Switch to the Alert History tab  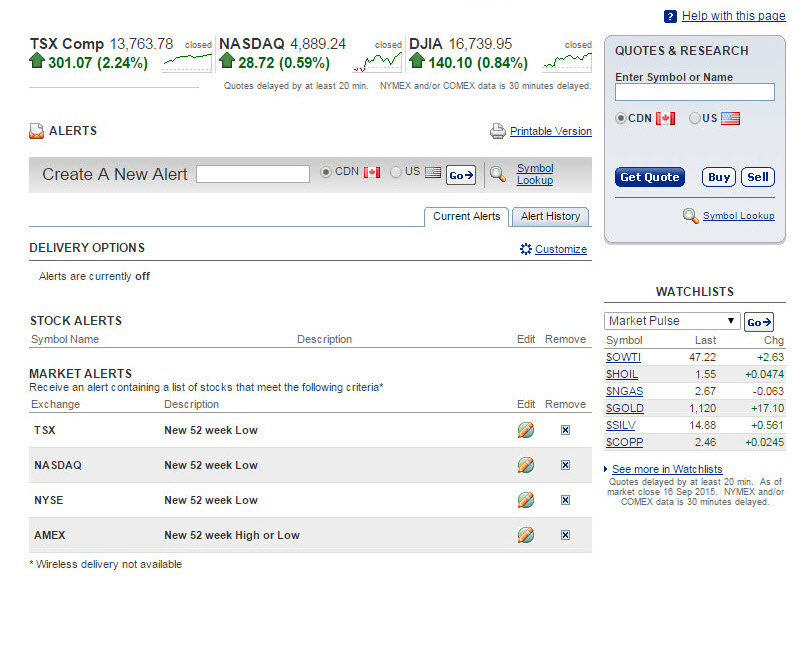tap(550, 216)
